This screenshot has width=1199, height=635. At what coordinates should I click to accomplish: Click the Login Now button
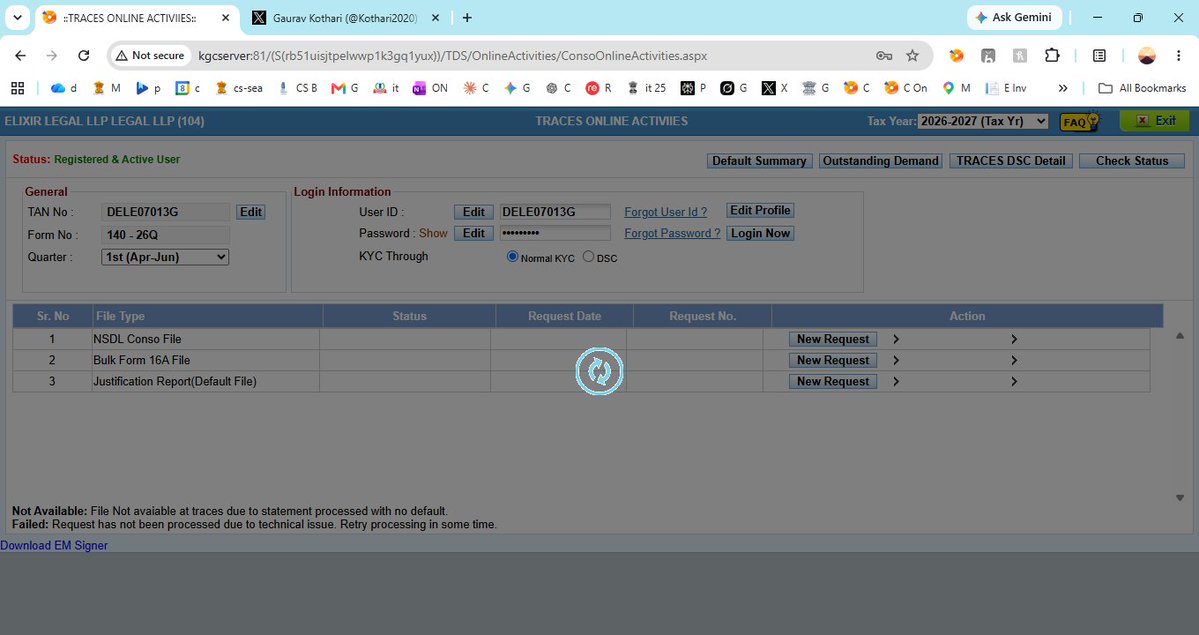pyautogui.click(x=760, y=233)
